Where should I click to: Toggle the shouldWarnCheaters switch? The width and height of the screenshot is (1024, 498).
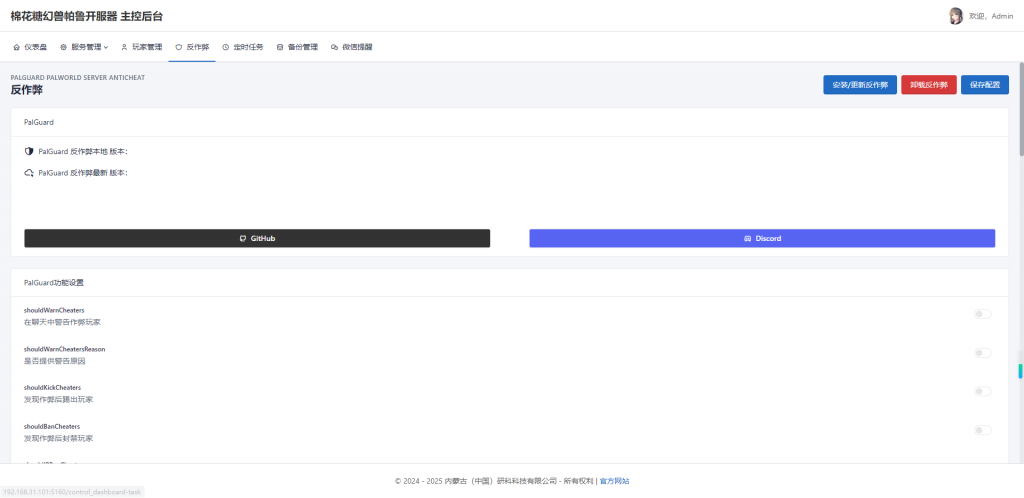click(x=982, y=314)
